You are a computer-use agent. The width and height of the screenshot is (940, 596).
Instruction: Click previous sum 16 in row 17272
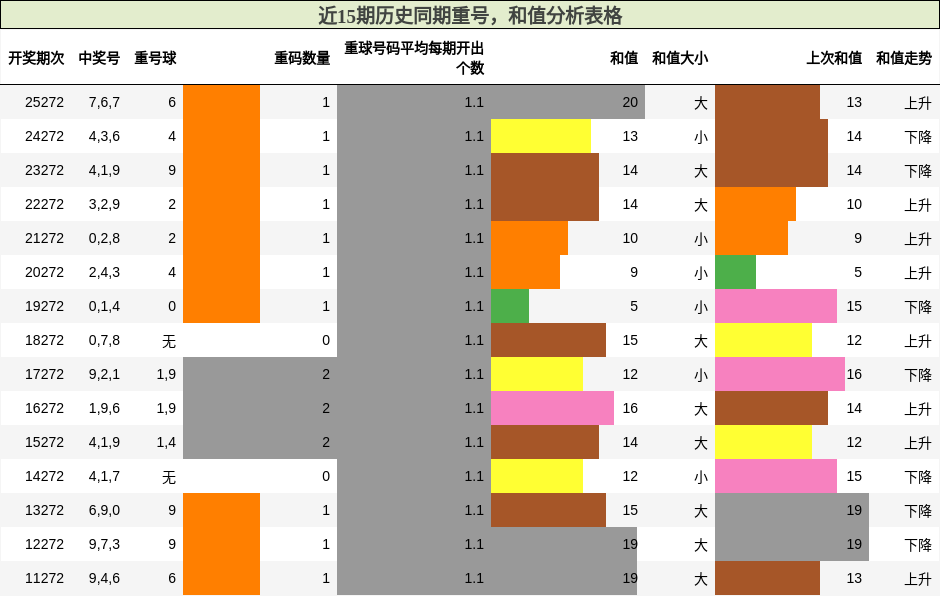[x=854, y=374]
